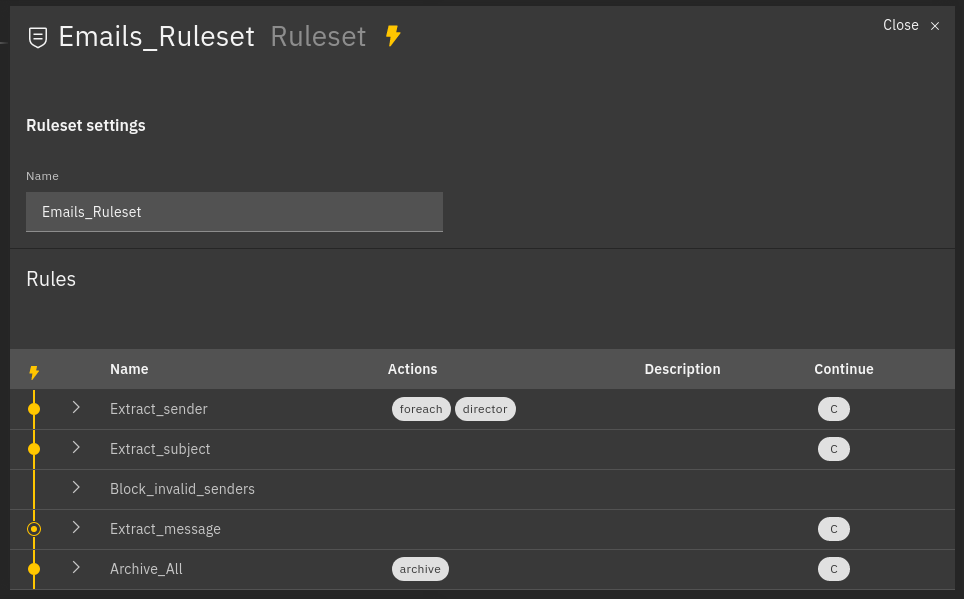Toggle the yellow dot beside Archive_All
Viewport: 964px width, 599px height.
coord(34,569)
